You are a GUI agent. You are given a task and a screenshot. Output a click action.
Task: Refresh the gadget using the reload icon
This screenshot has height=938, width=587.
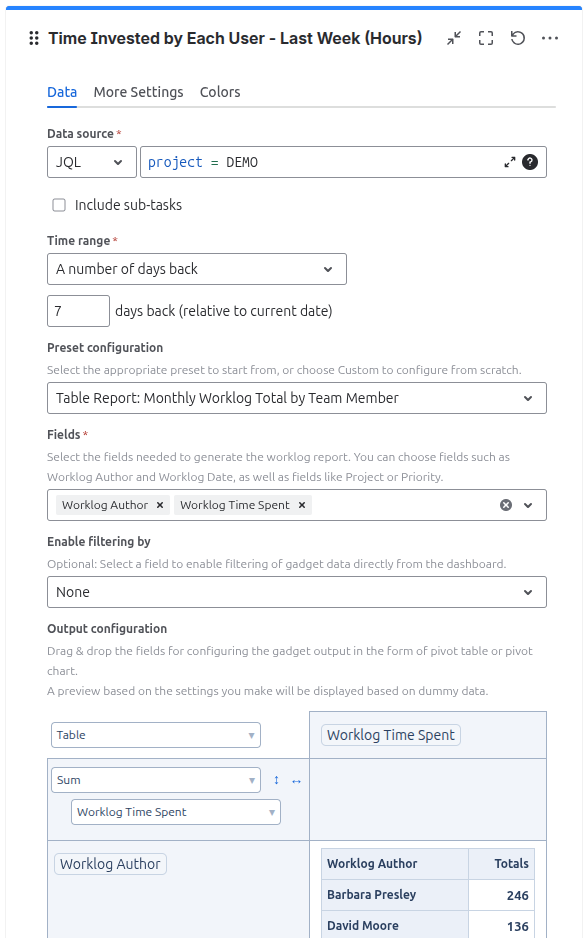tap(518, 38)
